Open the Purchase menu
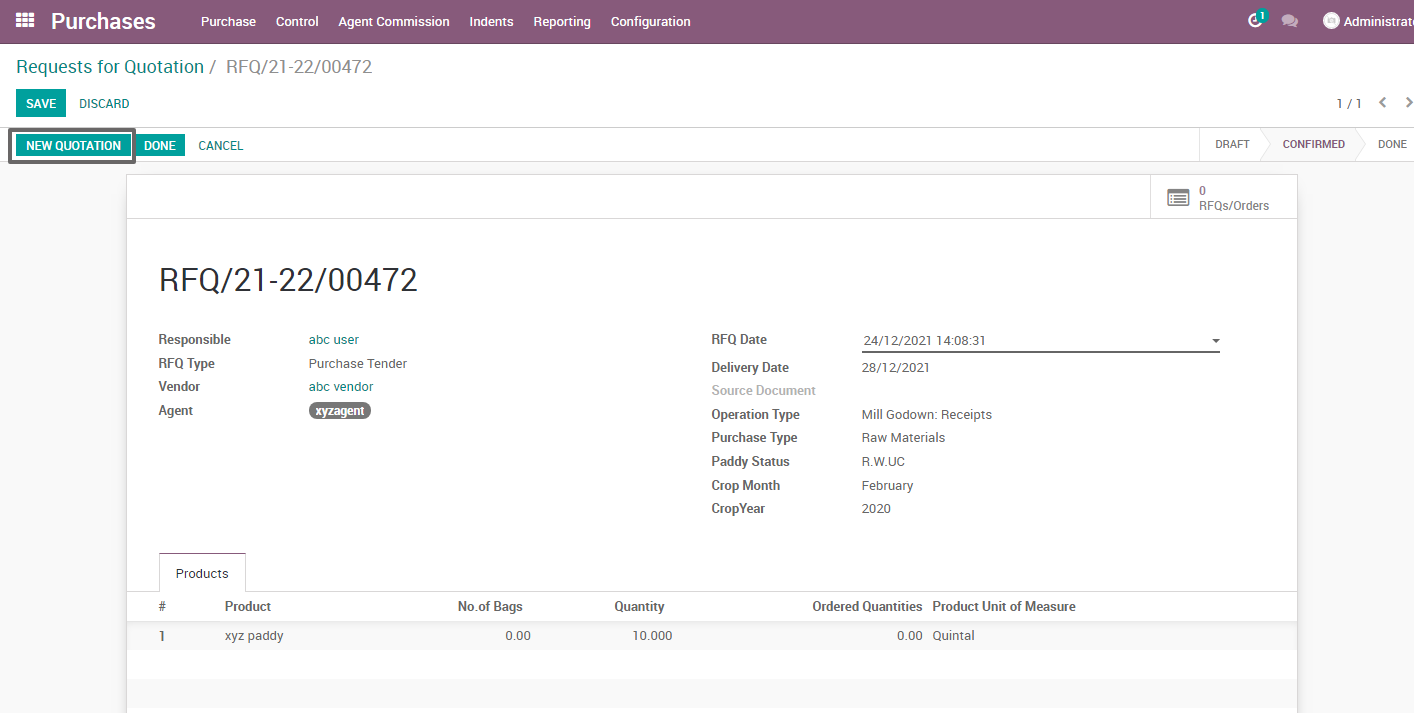1414x713 pixels. 228,21
